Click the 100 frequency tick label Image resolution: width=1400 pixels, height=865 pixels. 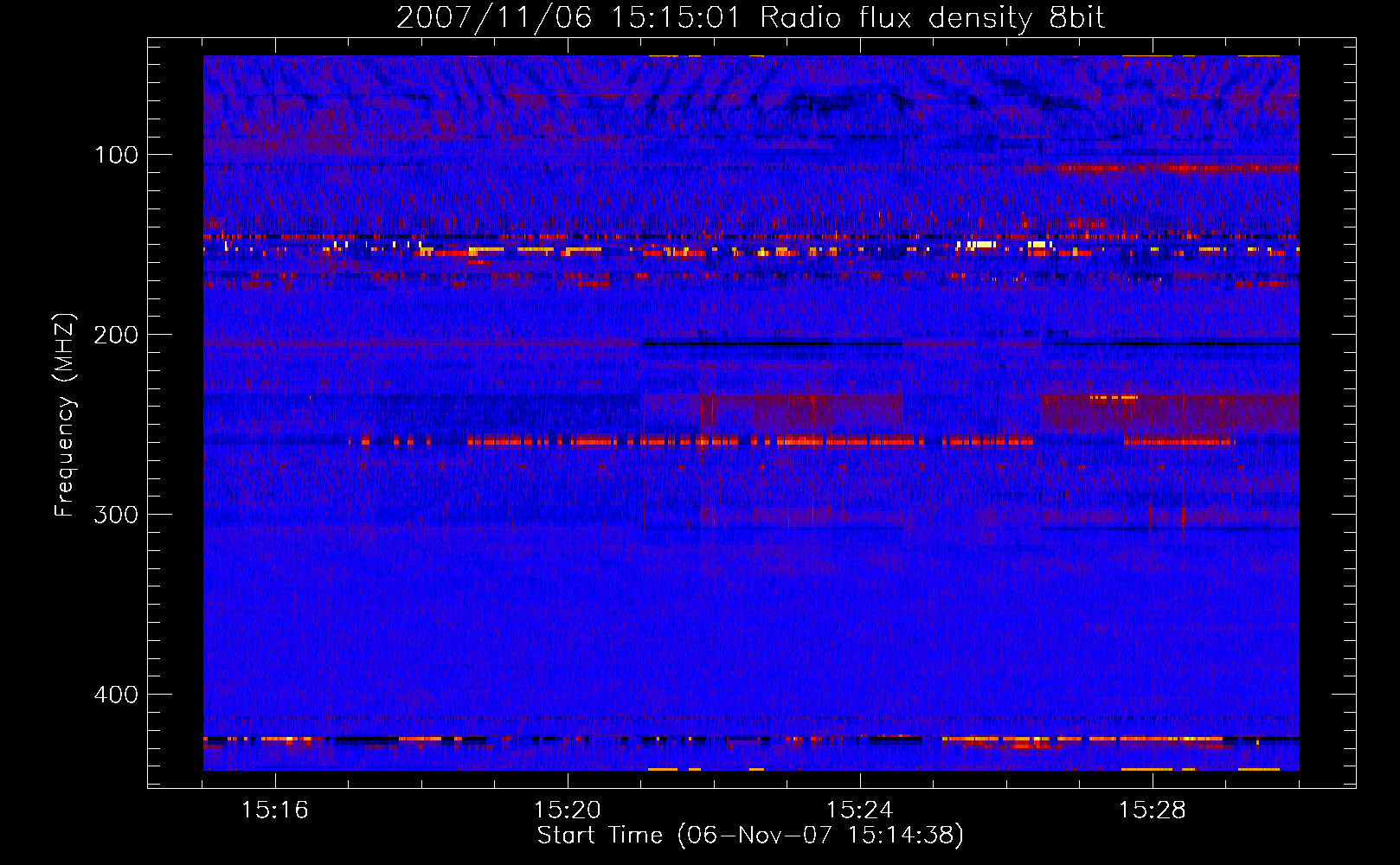point(116,155)
